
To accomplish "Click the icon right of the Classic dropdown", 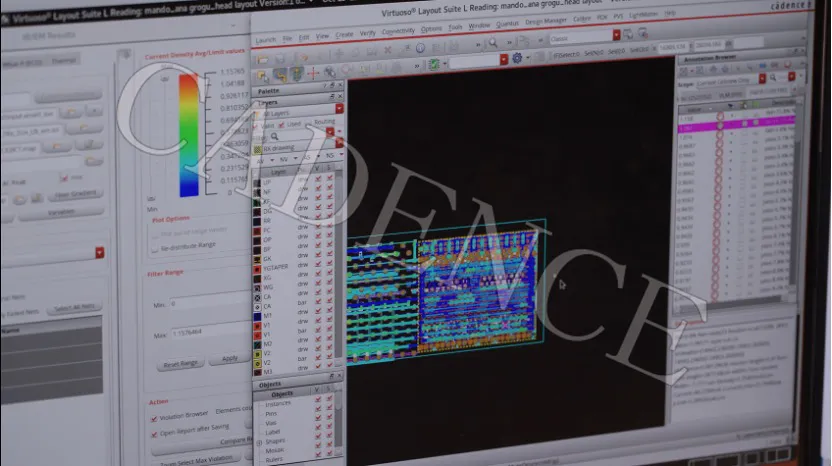I will point(628,35).
